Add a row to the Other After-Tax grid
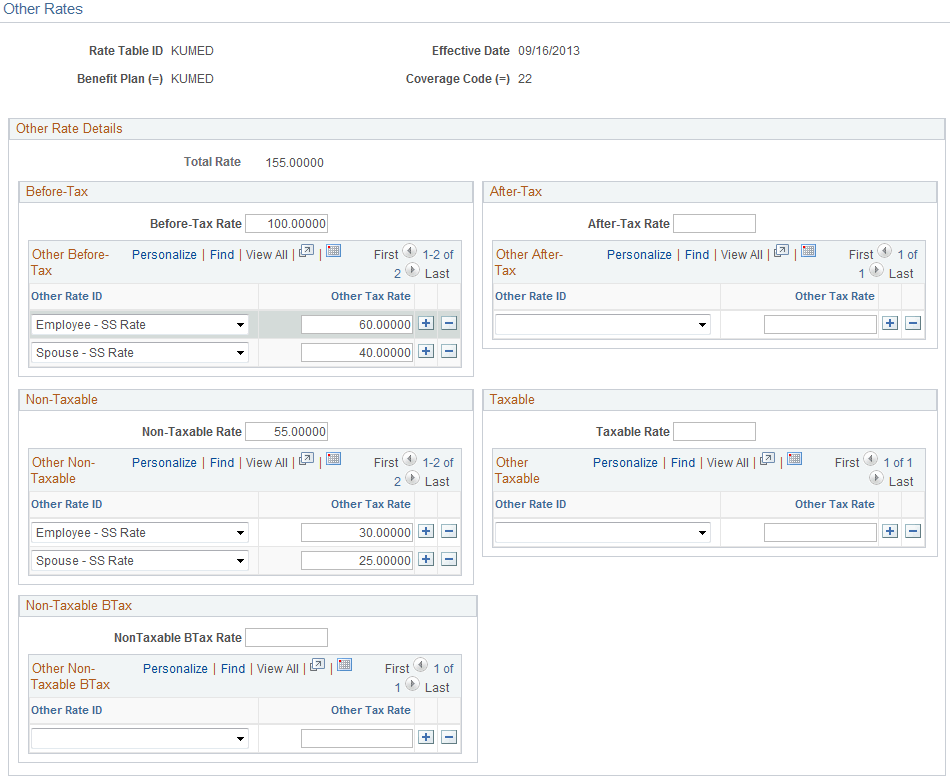Screen dimensions: 950x779 (889, 323)
